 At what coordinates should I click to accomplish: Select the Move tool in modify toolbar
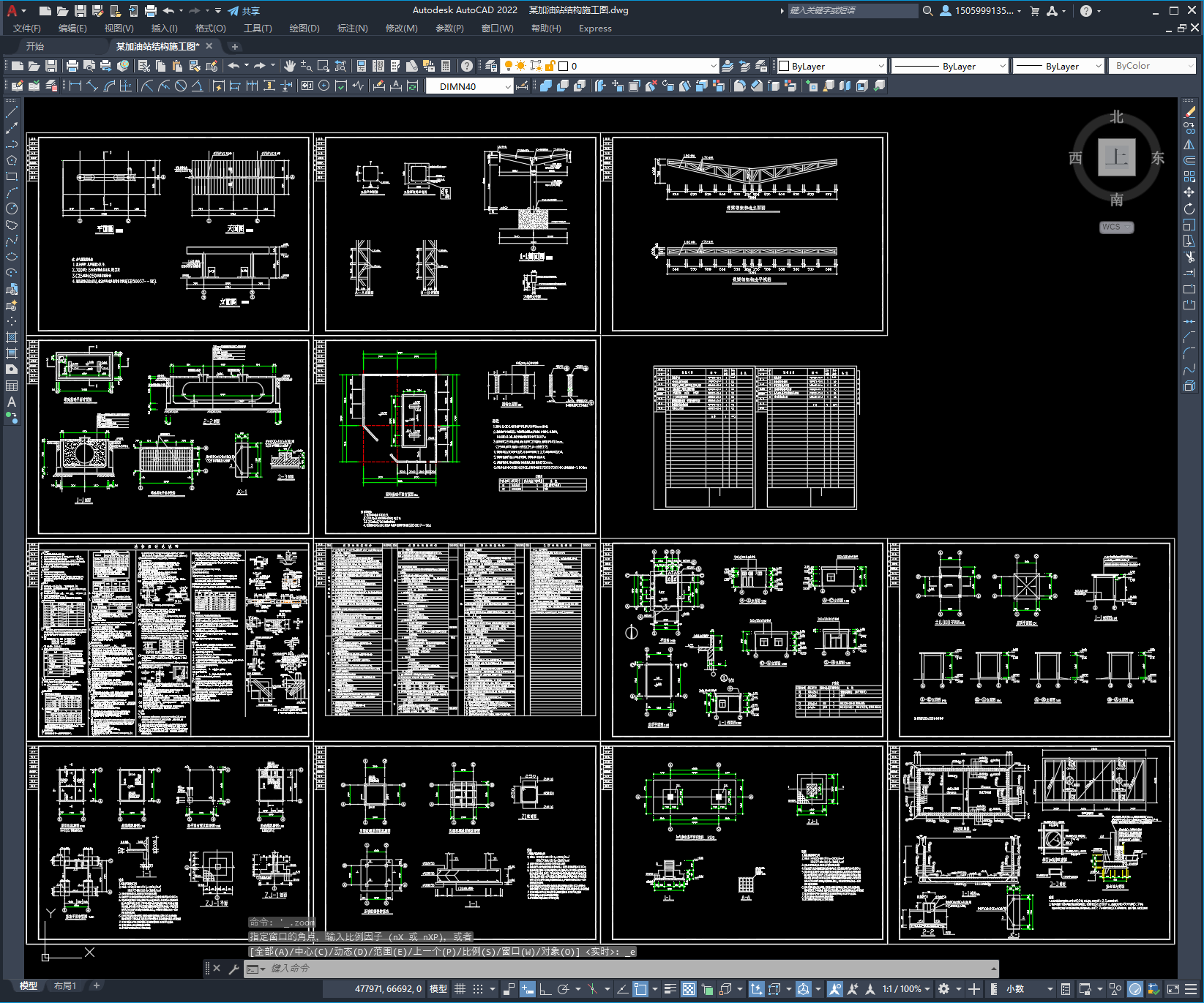[x=1189, y=192]
